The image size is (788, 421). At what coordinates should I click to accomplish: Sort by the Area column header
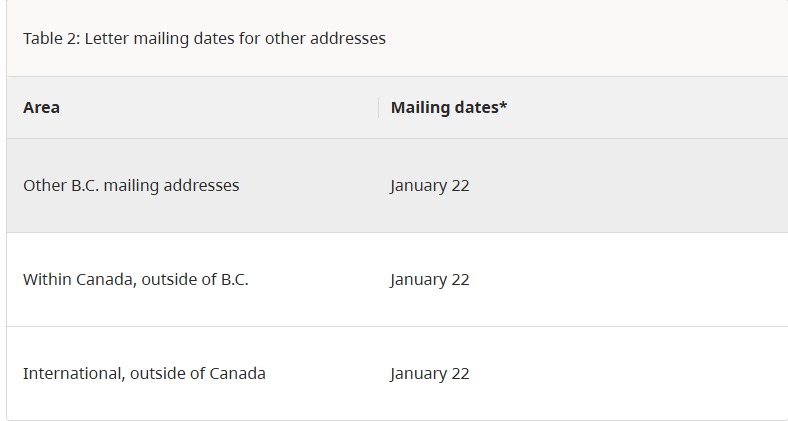[x=41, y=108]
